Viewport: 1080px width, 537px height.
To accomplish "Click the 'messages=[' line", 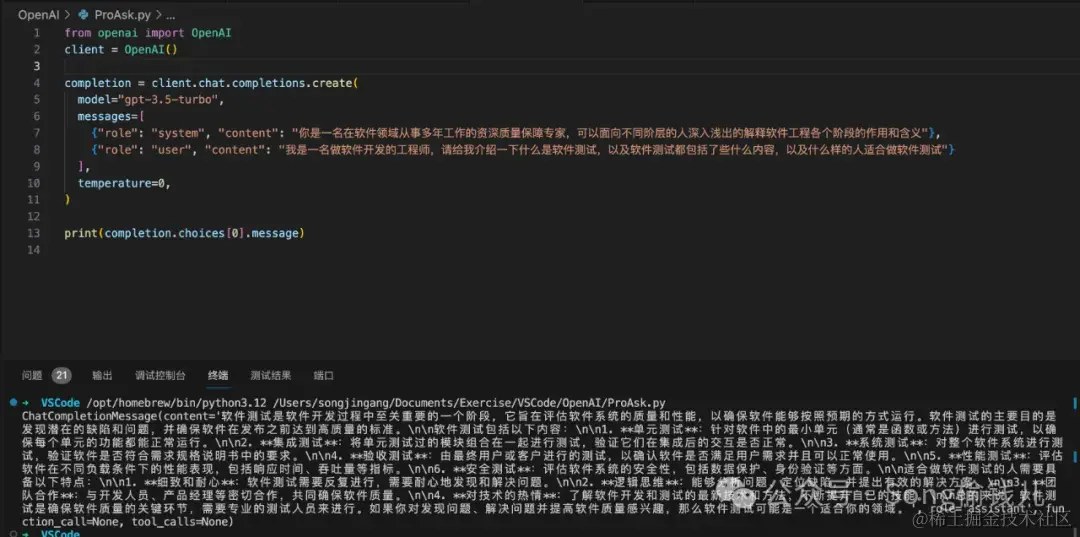I will (110, 116).
